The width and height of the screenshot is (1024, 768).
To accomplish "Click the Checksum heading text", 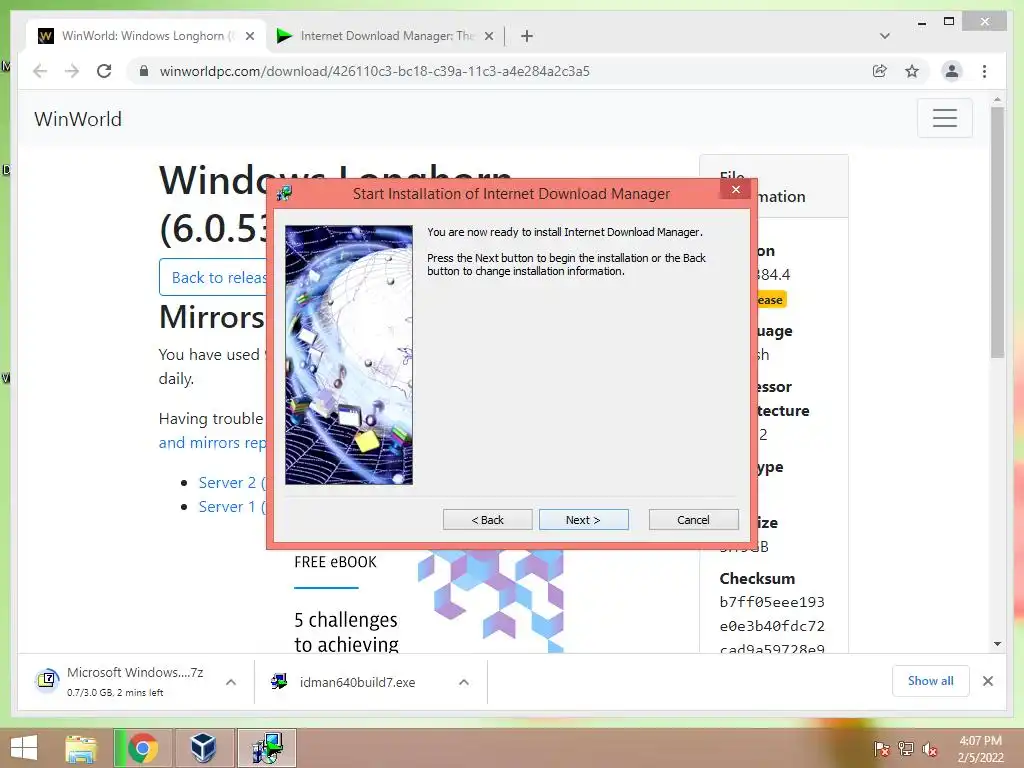I will click(757, 579).
